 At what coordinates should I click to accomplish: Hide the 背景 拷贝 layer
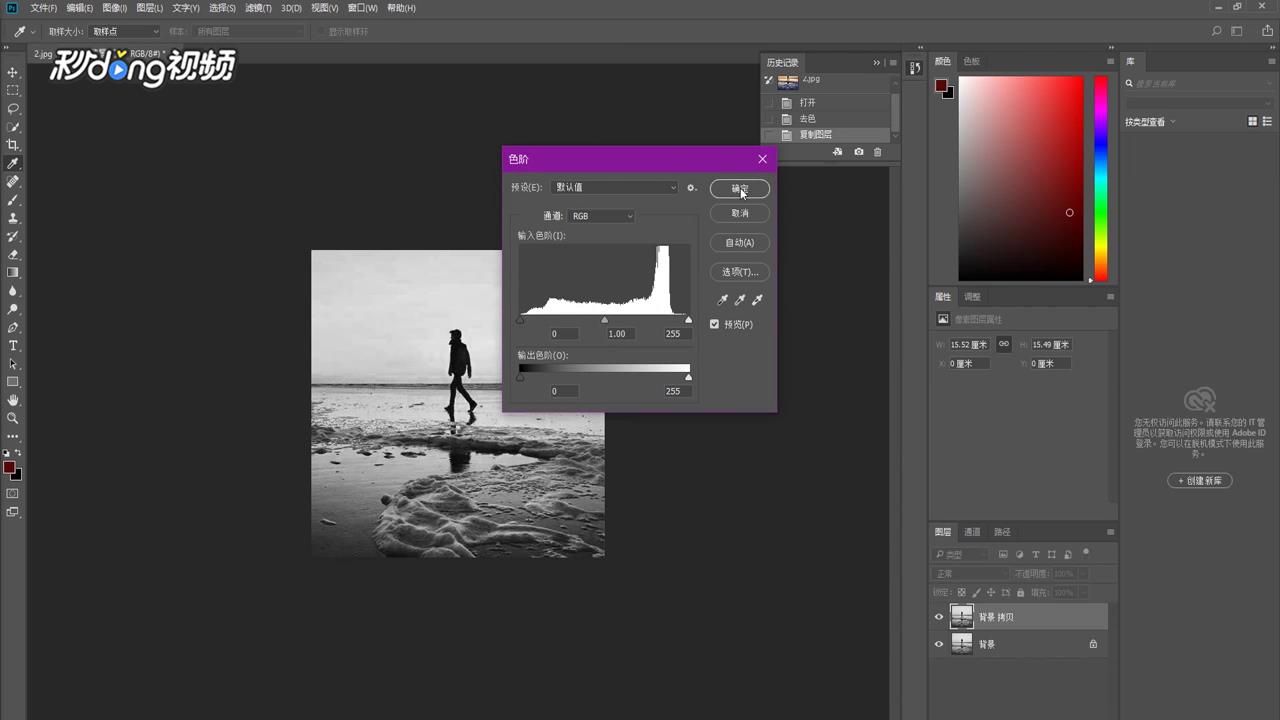[x=938, y=617]
